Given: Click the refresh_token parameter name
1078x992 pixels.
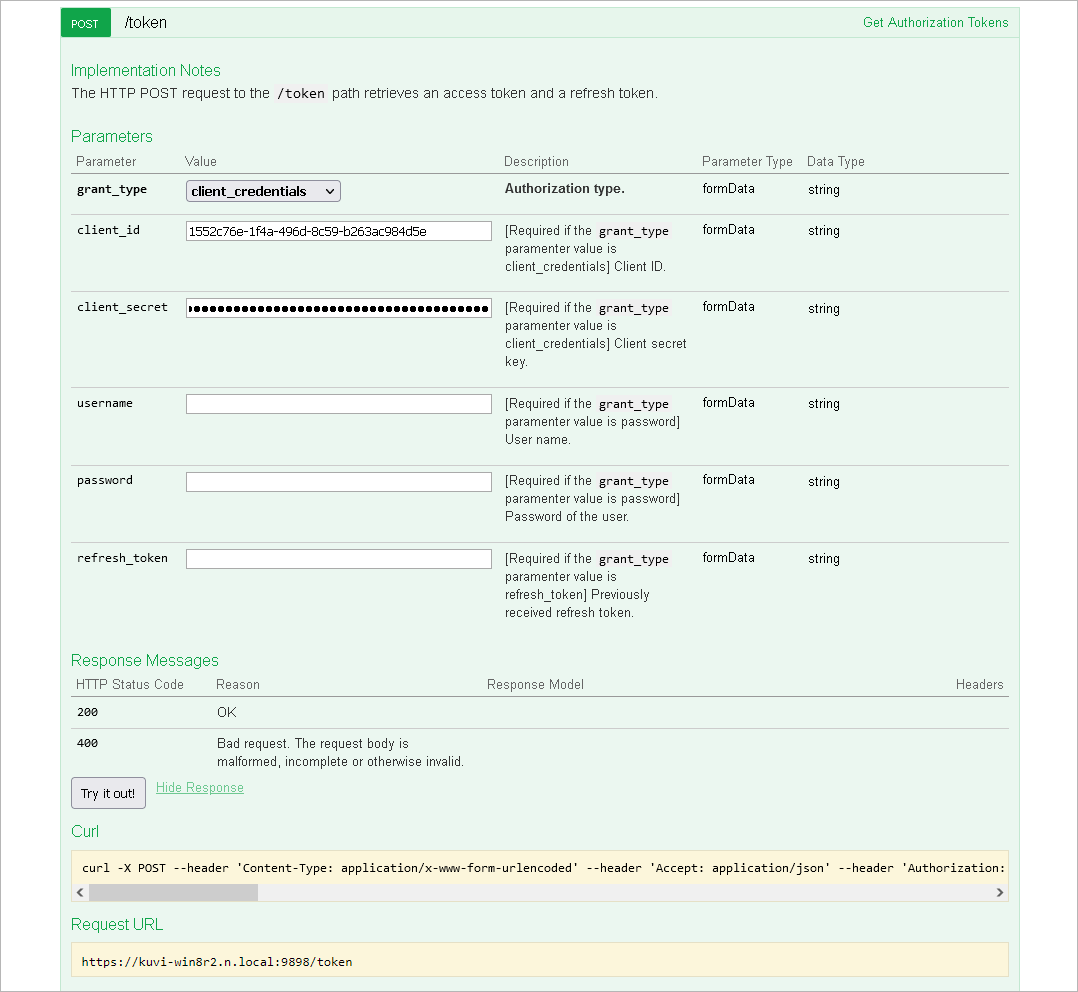Looking at the screenshot, I should pyautogui.click(x=122, y=558).
